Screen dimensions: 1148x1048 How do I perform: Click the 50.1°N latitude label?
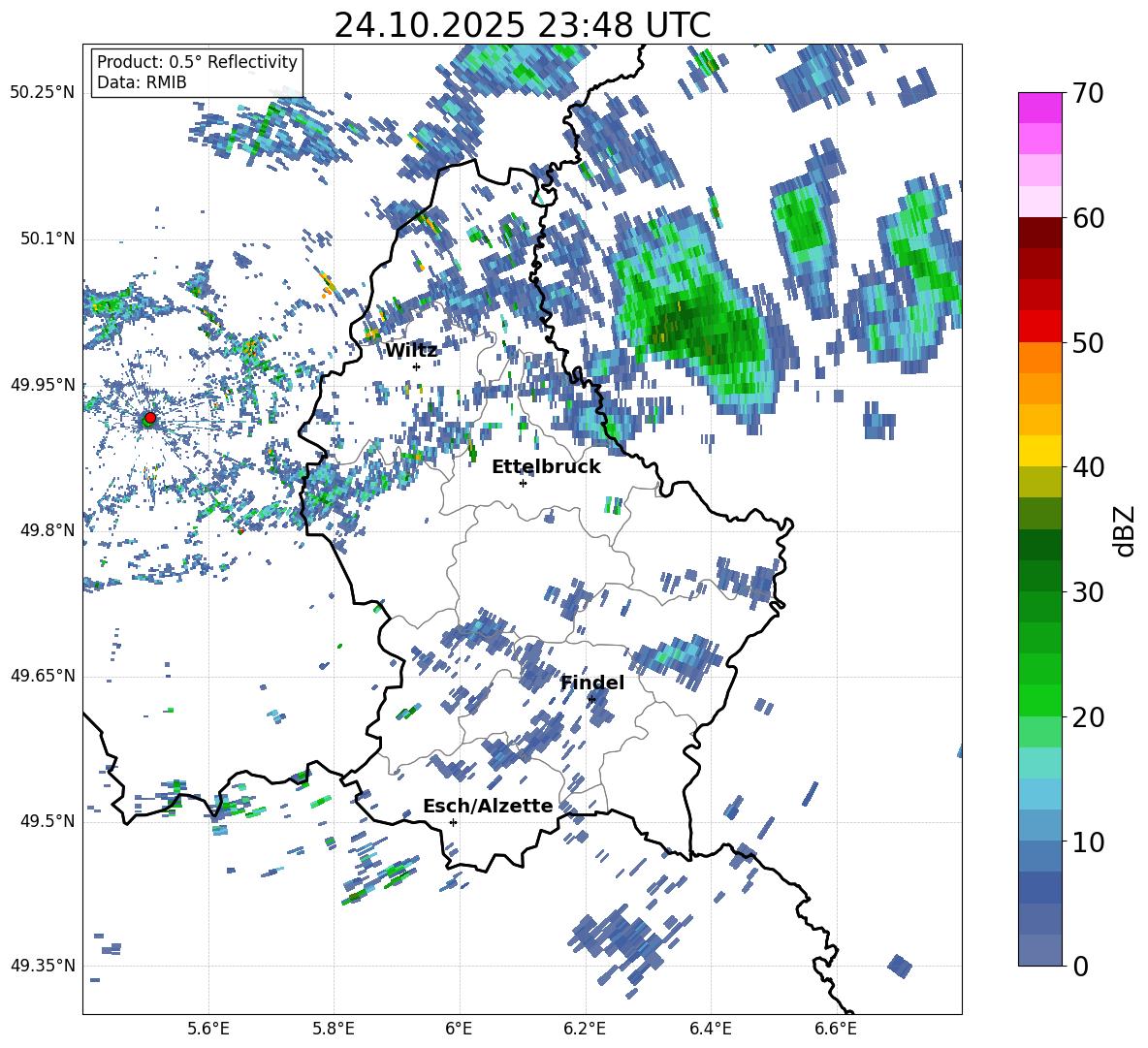pos(47,238)
